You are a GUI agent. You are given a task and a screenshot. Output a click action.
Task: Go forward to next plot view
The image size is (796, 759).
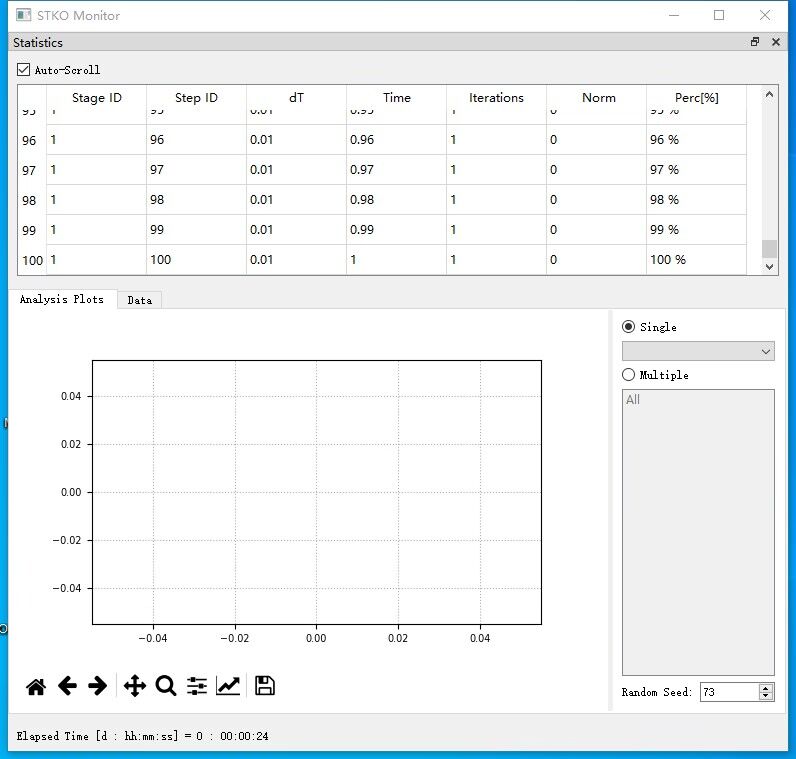pyautogui.click(x=97, y=686)
